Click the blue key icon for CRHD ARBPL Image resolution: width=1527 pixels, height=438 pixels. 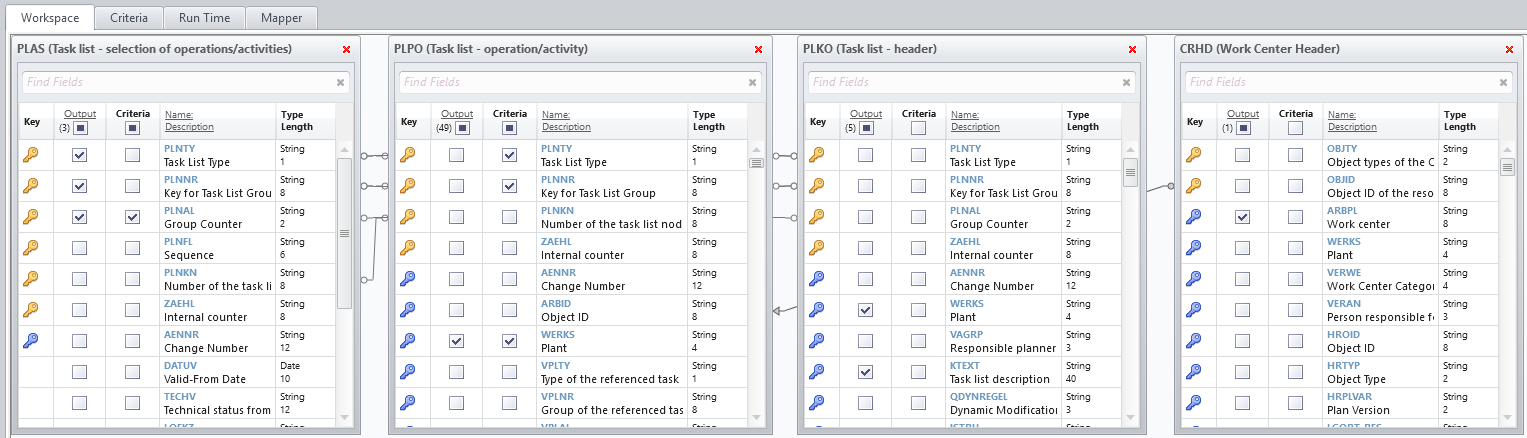1194,217
